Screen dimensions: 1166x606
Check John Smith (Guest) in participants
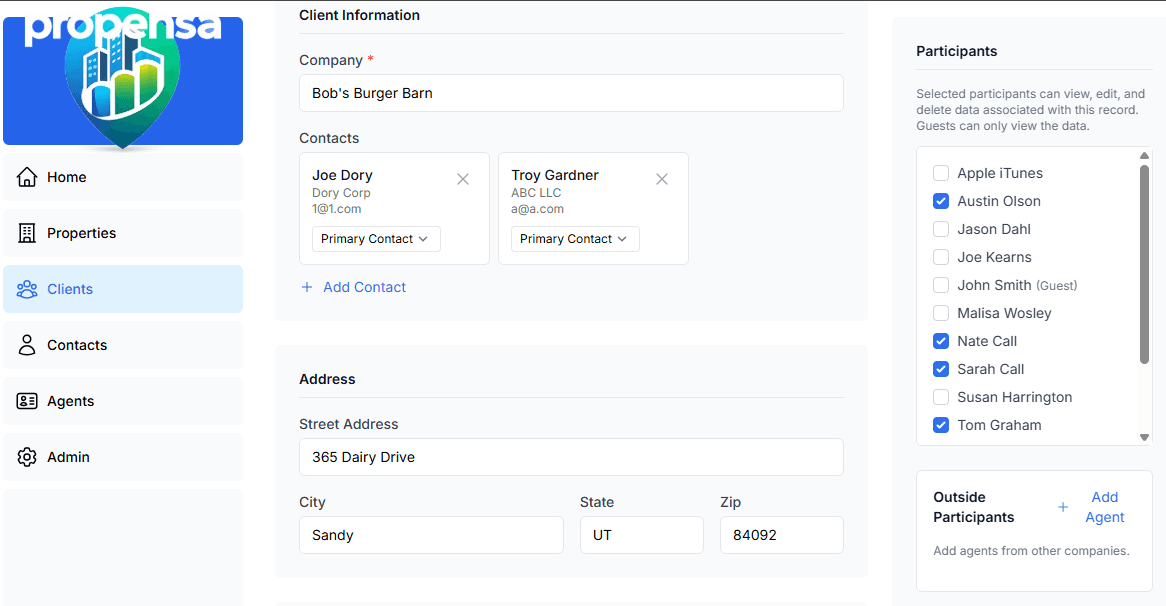coord(940,284)
